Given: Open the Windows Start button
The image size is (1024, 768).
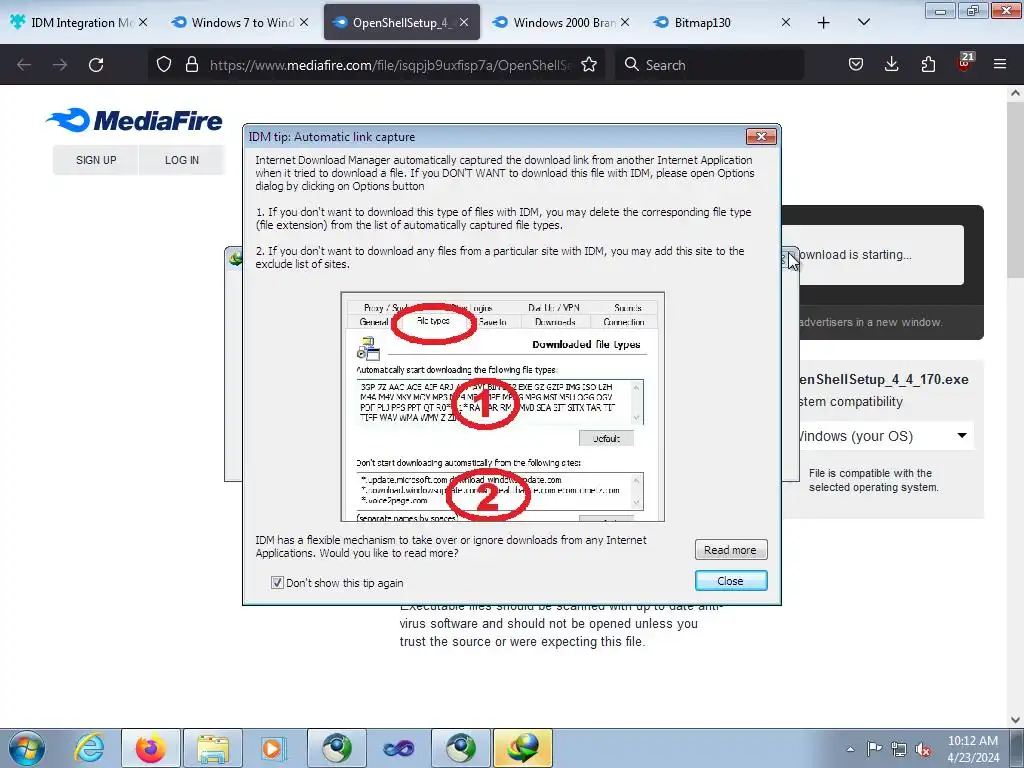Looking at the screenshot, I should 27,749.
